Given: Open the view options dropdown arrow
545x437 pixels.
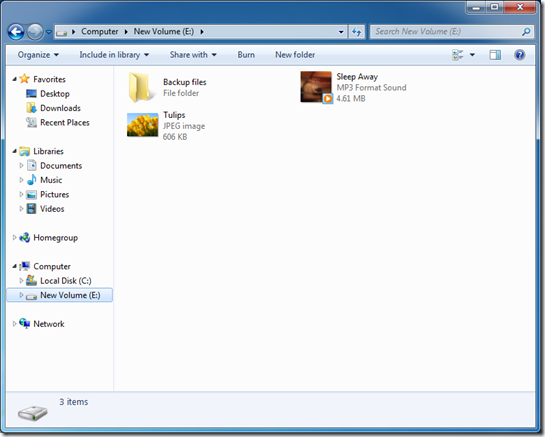Looking at the screenshot, I should pyautogui.click(x=472, y=55).
